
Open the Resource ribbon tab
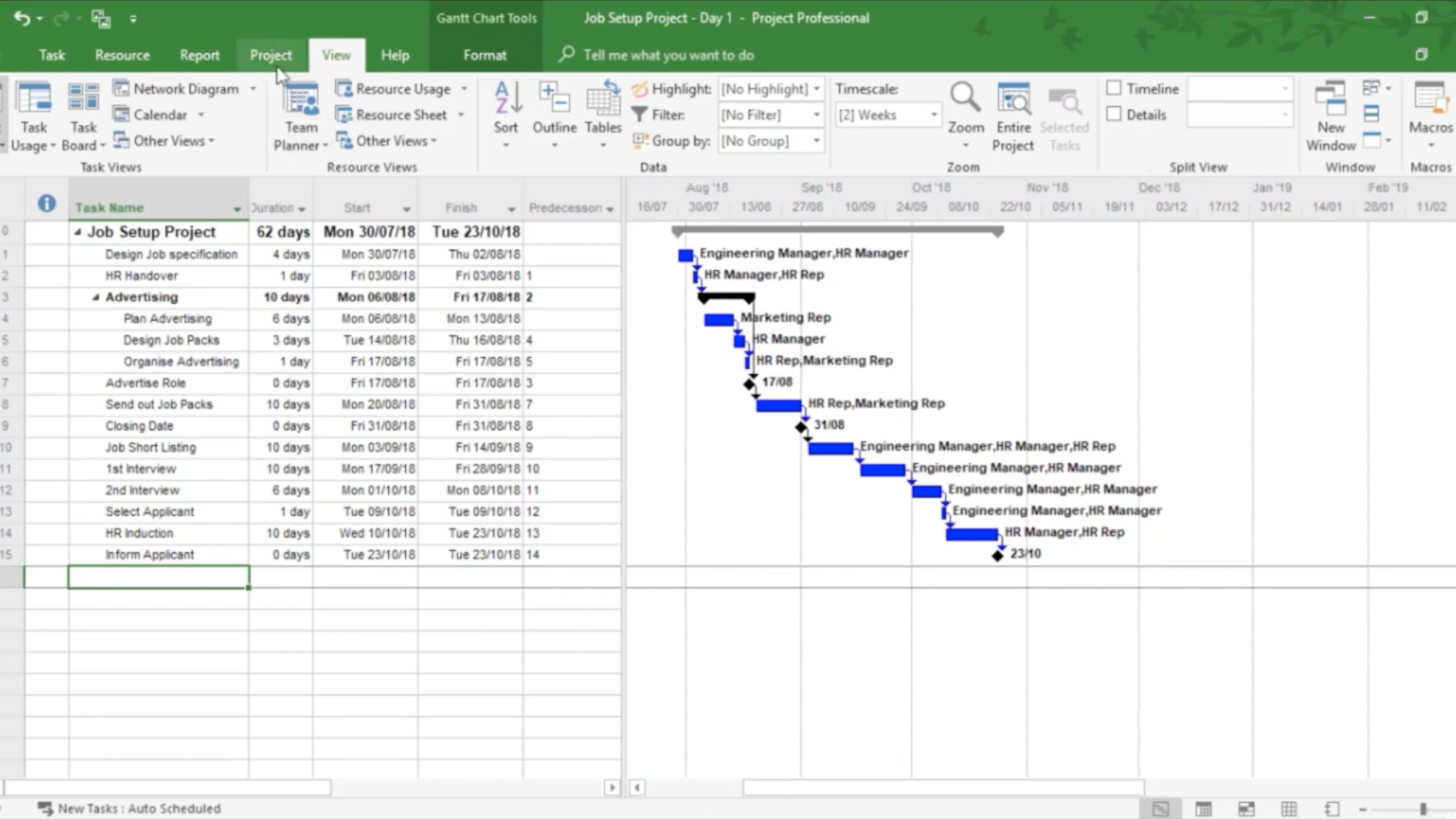pos(122,55)
